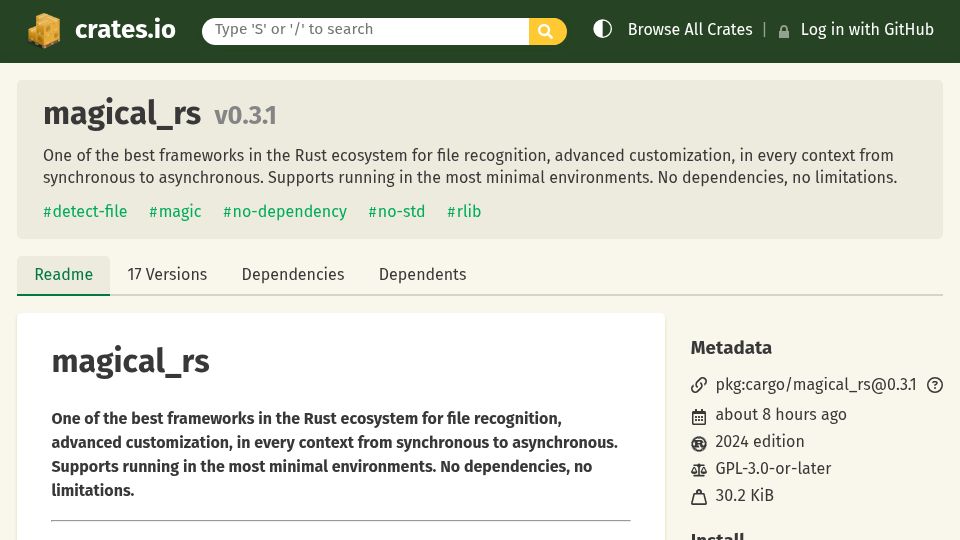Click the calendar icon in Metadata

pyautogui.click(x=699, y=417)
